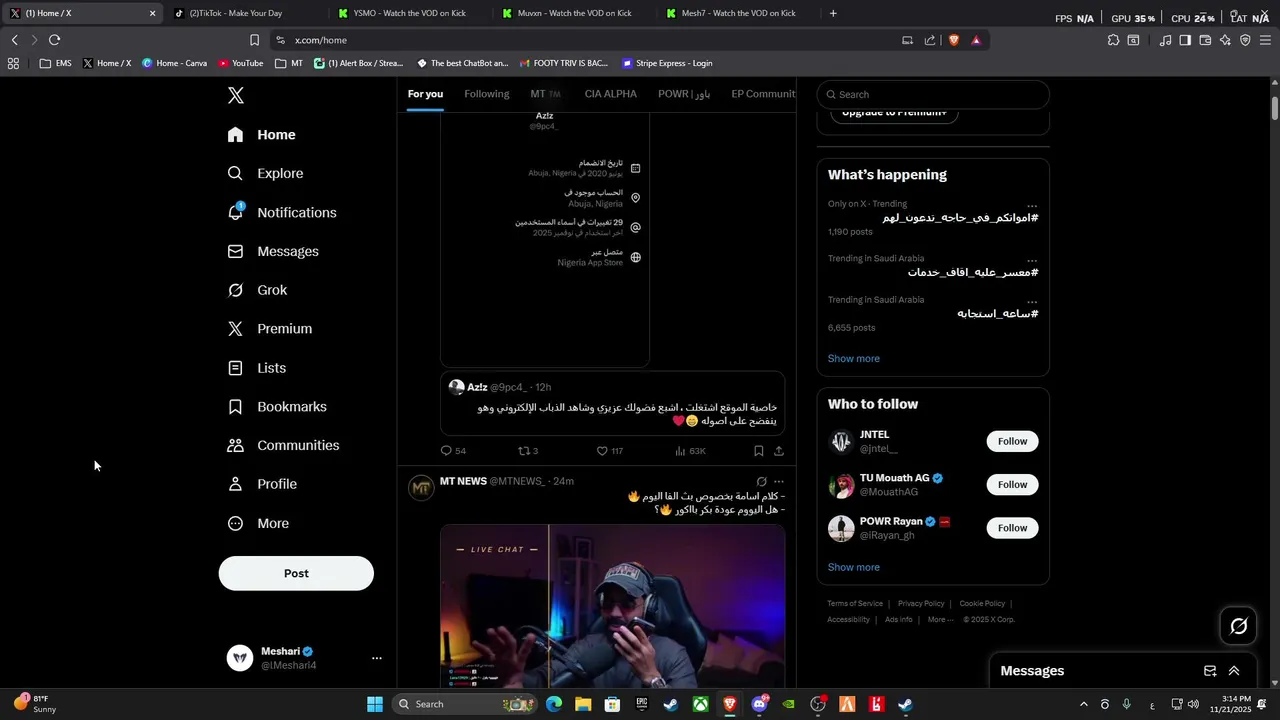
Task: Open Profile in the left sidebar
Action: point(262,484)
